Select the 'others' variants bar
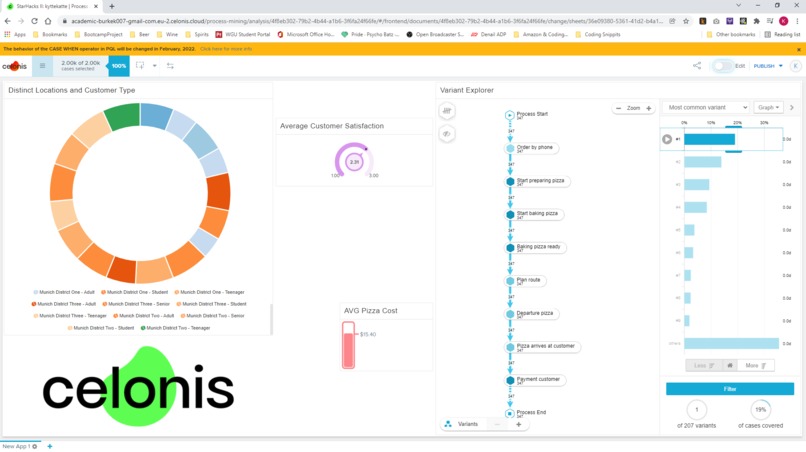This screenshot has width=806, height=452. 731,343
